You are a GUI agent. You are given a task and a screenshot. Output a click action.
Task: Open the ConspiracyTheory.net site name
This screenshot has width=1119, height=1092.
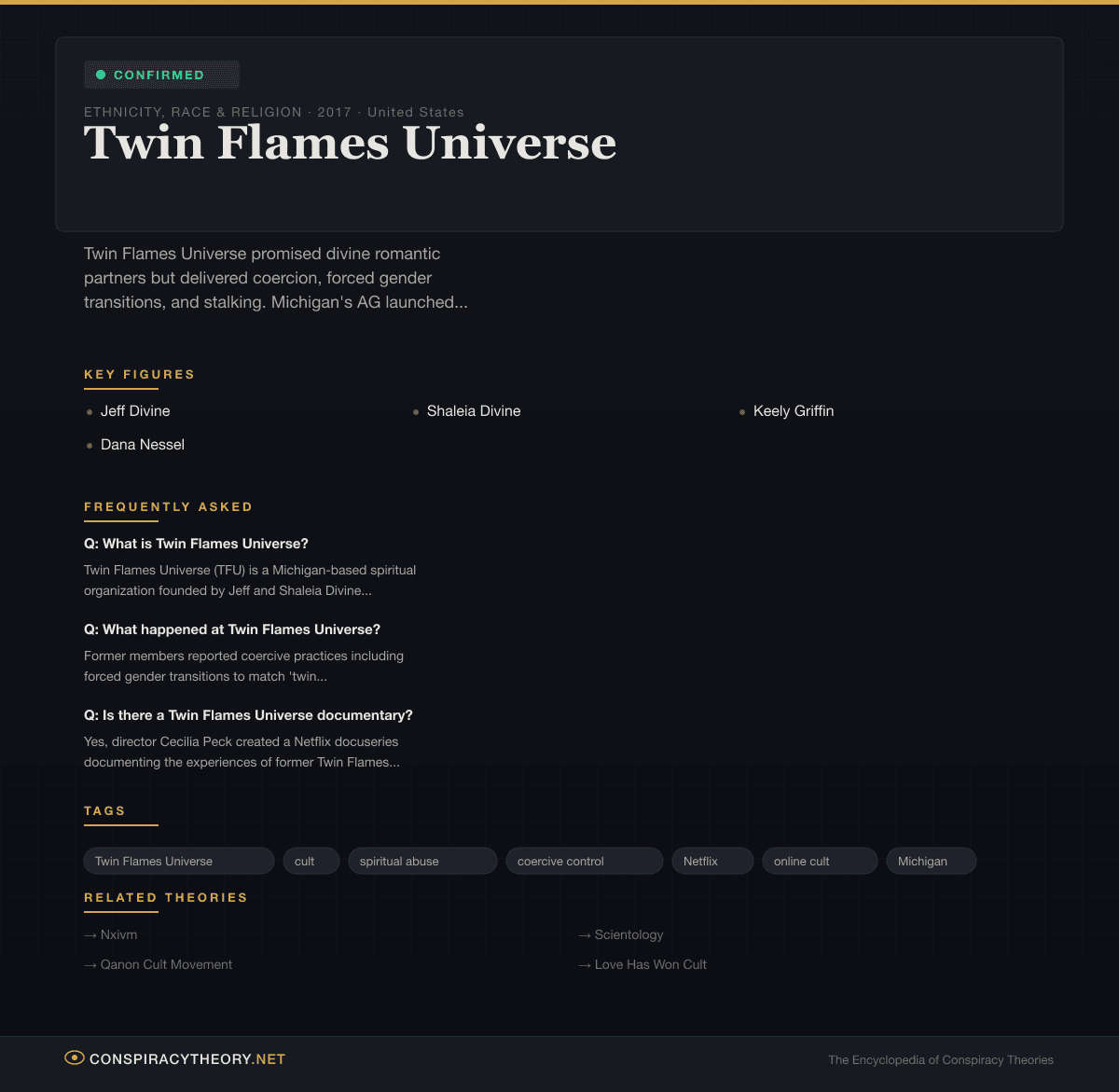pos(187,1059)
